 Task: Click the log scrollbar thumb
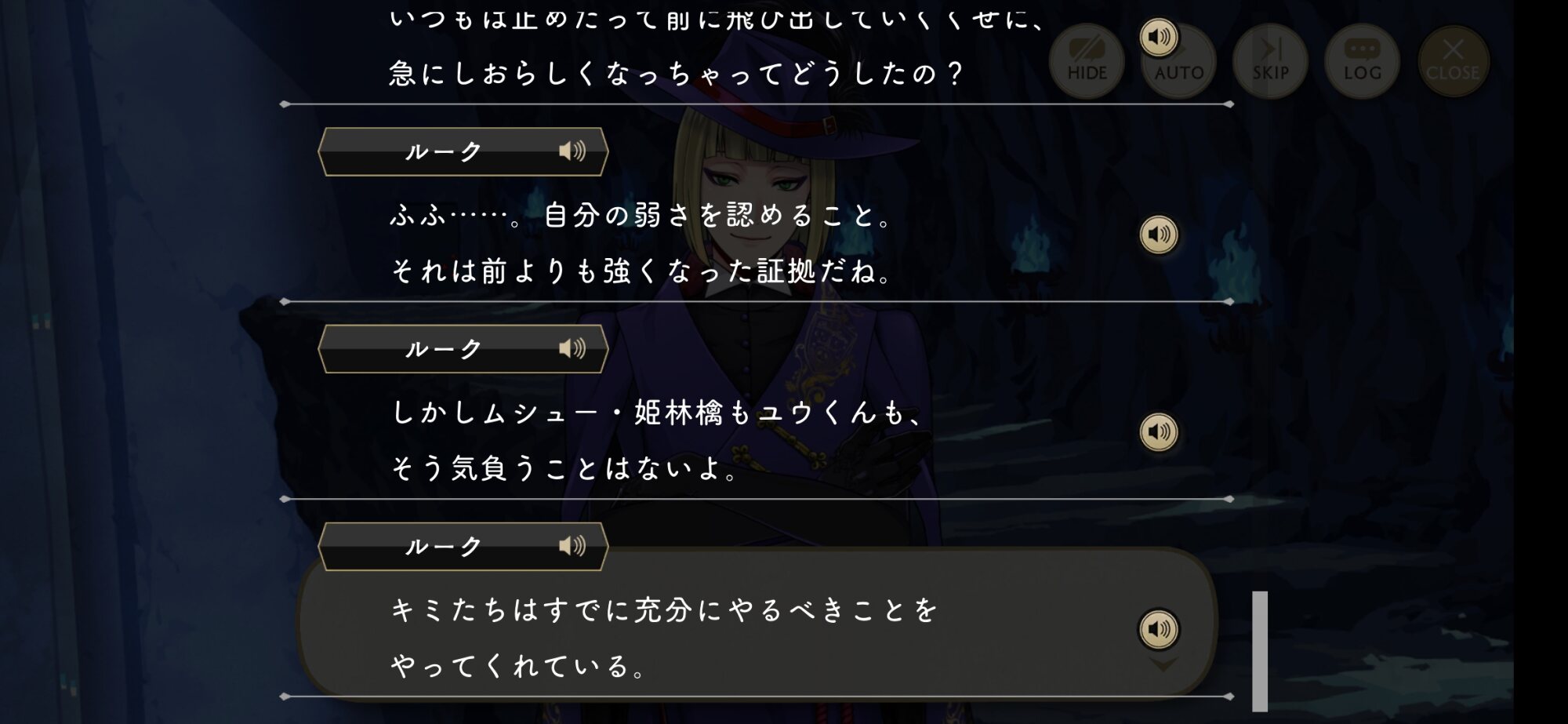pyautogui.click(x=1260, y=651)
